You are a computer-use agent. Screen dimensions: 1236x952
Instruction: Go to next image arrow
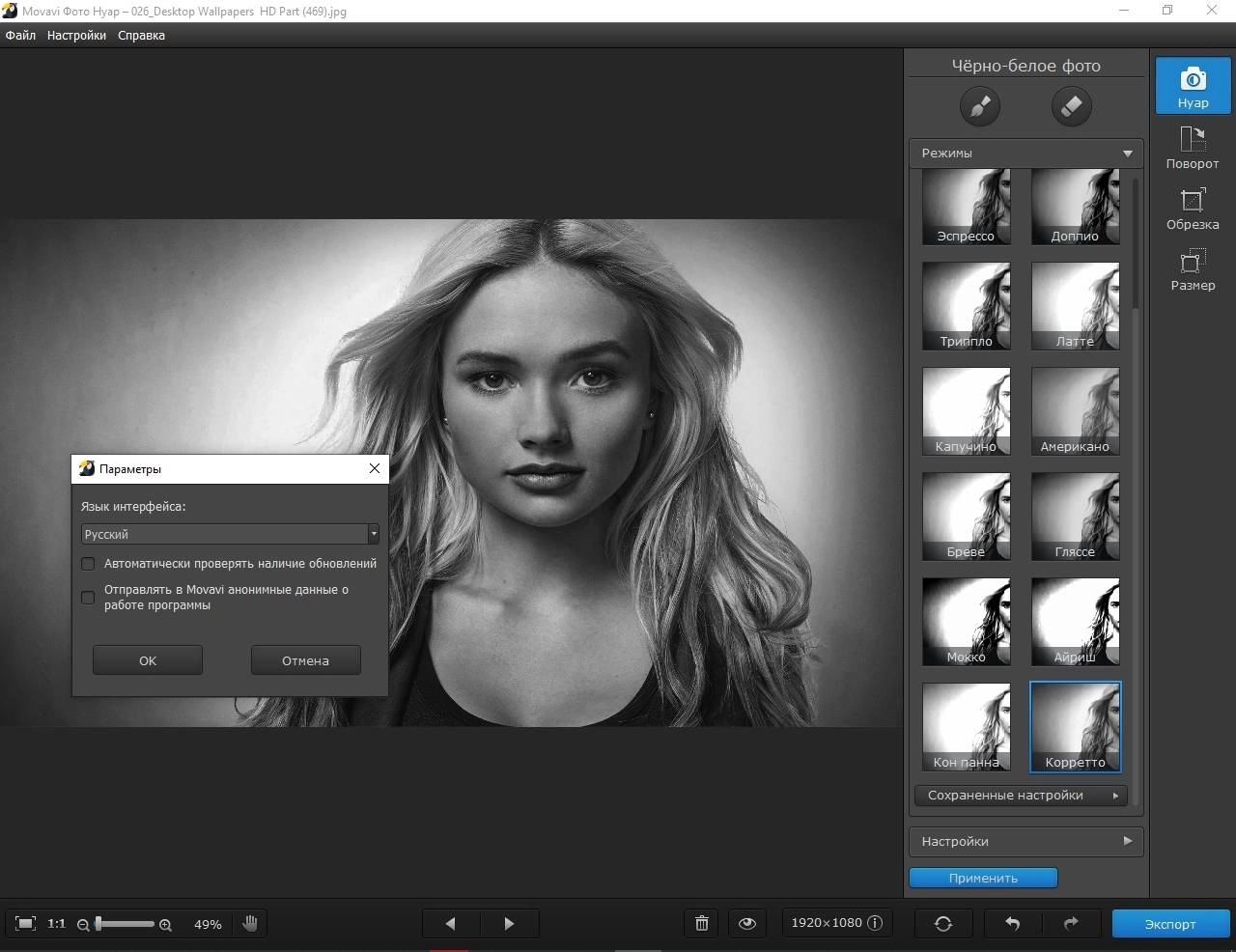tap(509, 924)
